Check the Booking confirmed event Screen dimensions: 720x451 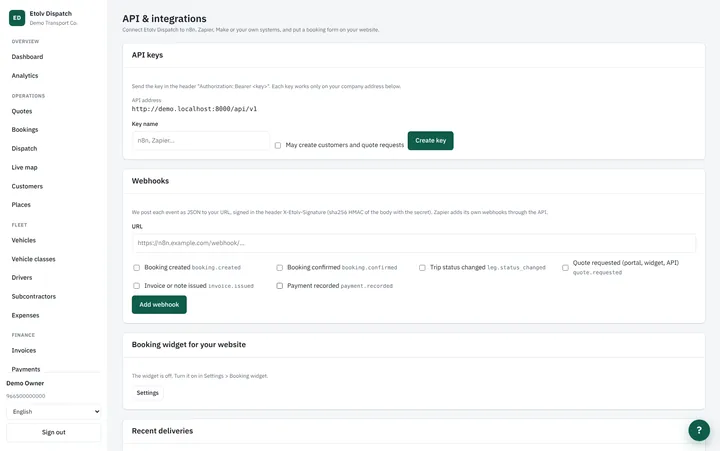tap(279, 267)
